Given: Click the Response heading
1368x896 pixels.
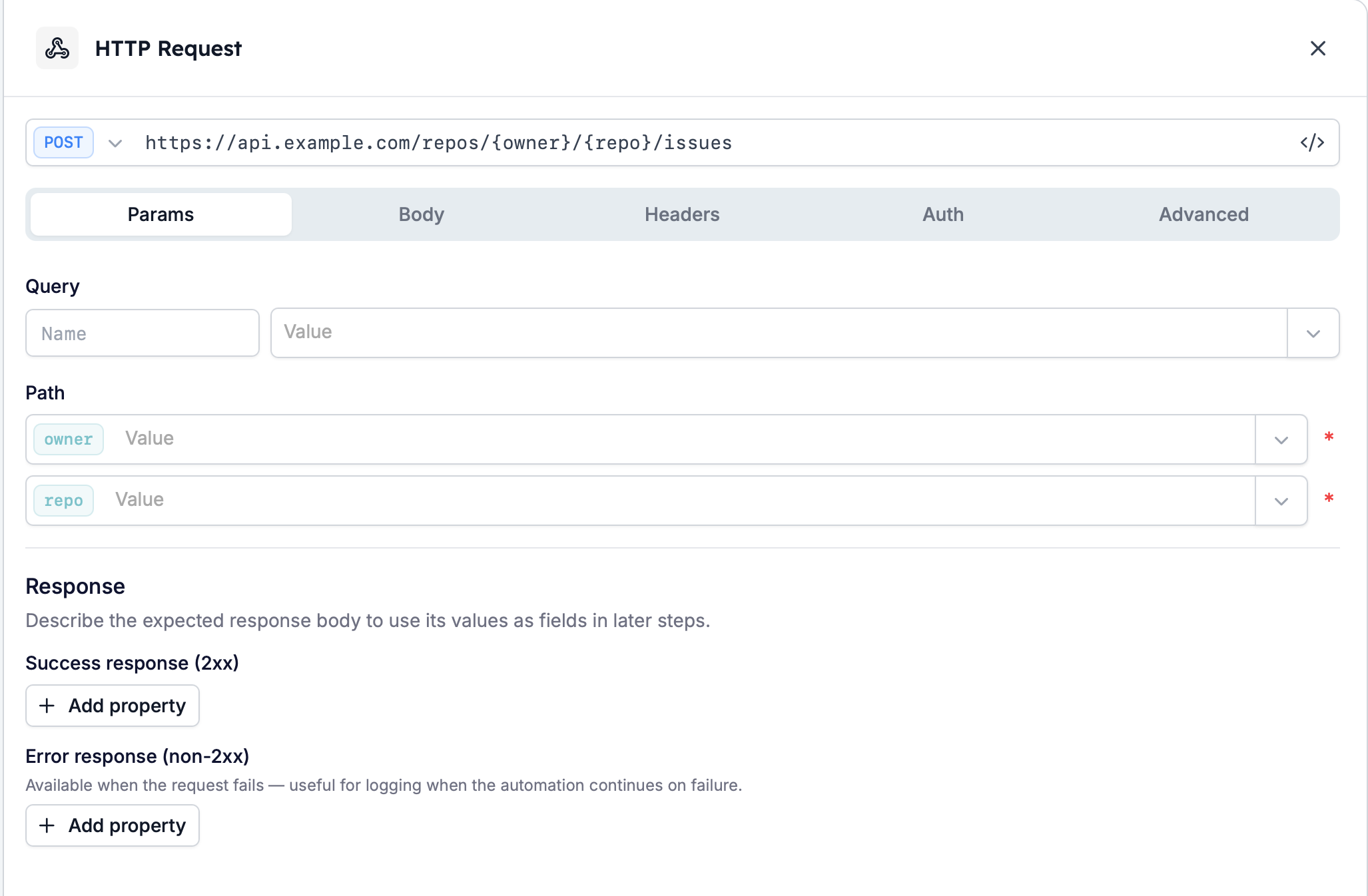Looking at the screenshot, I should coord(75,586).
